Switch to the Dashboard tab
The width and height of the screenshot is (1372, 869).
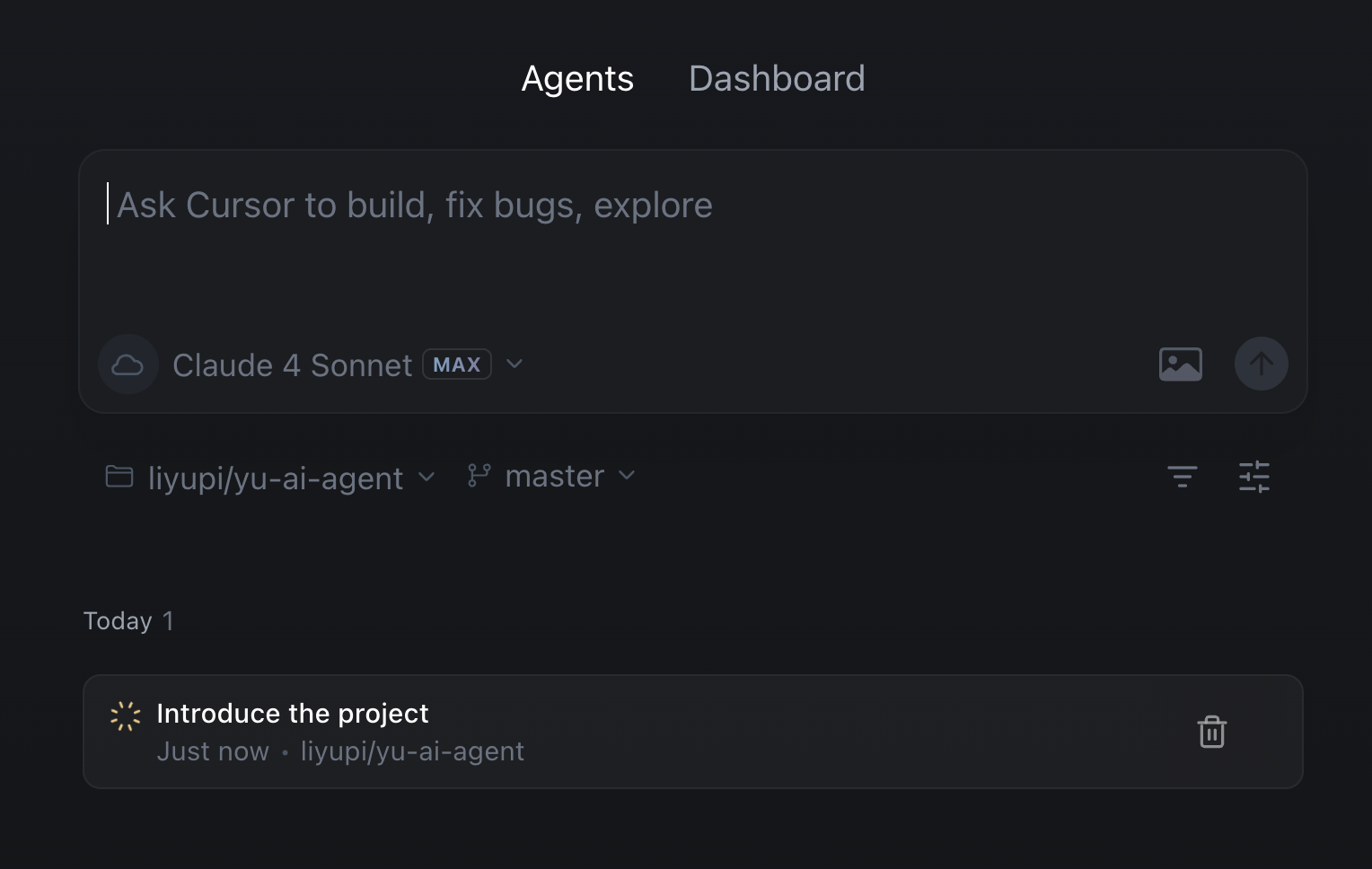point(777,79)
